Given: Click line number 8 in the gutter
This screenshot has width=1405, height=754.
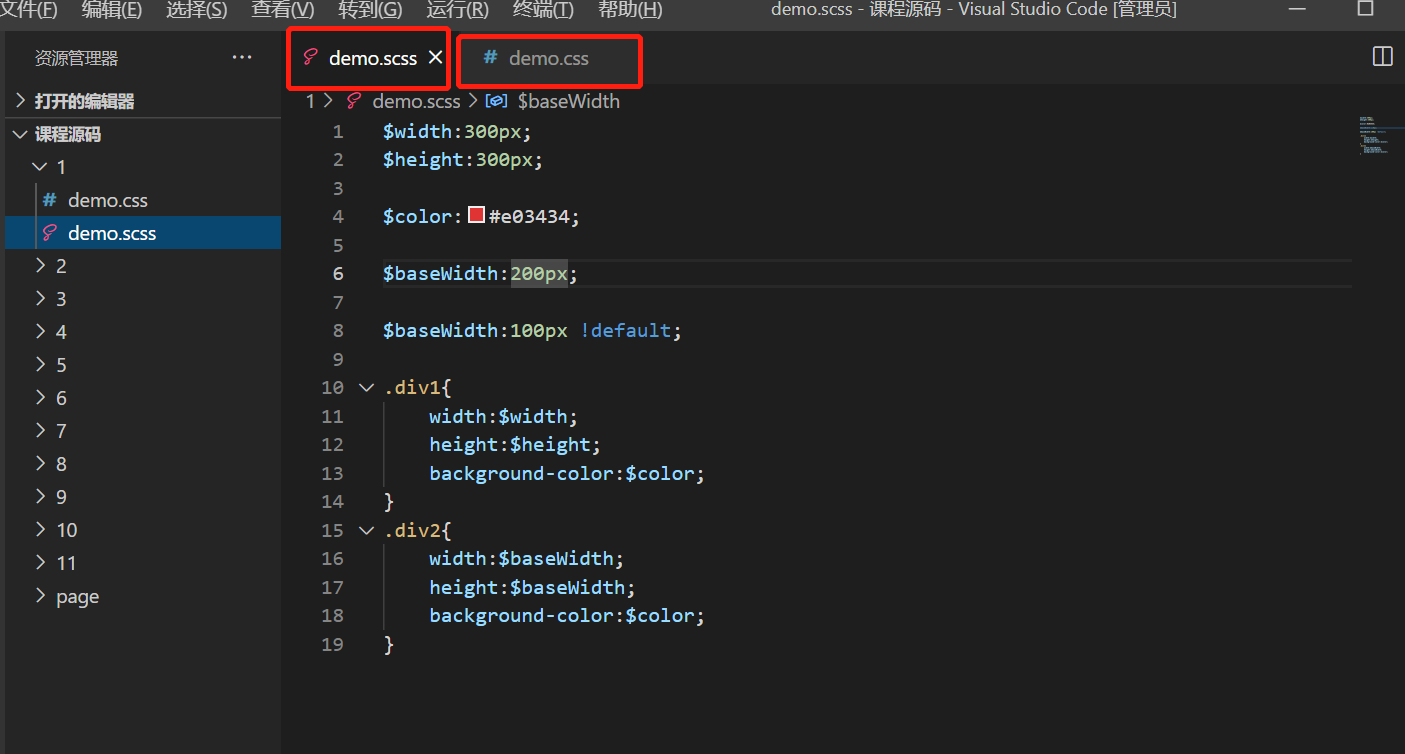Looking at the screenshot, I should tap(338, 331).
